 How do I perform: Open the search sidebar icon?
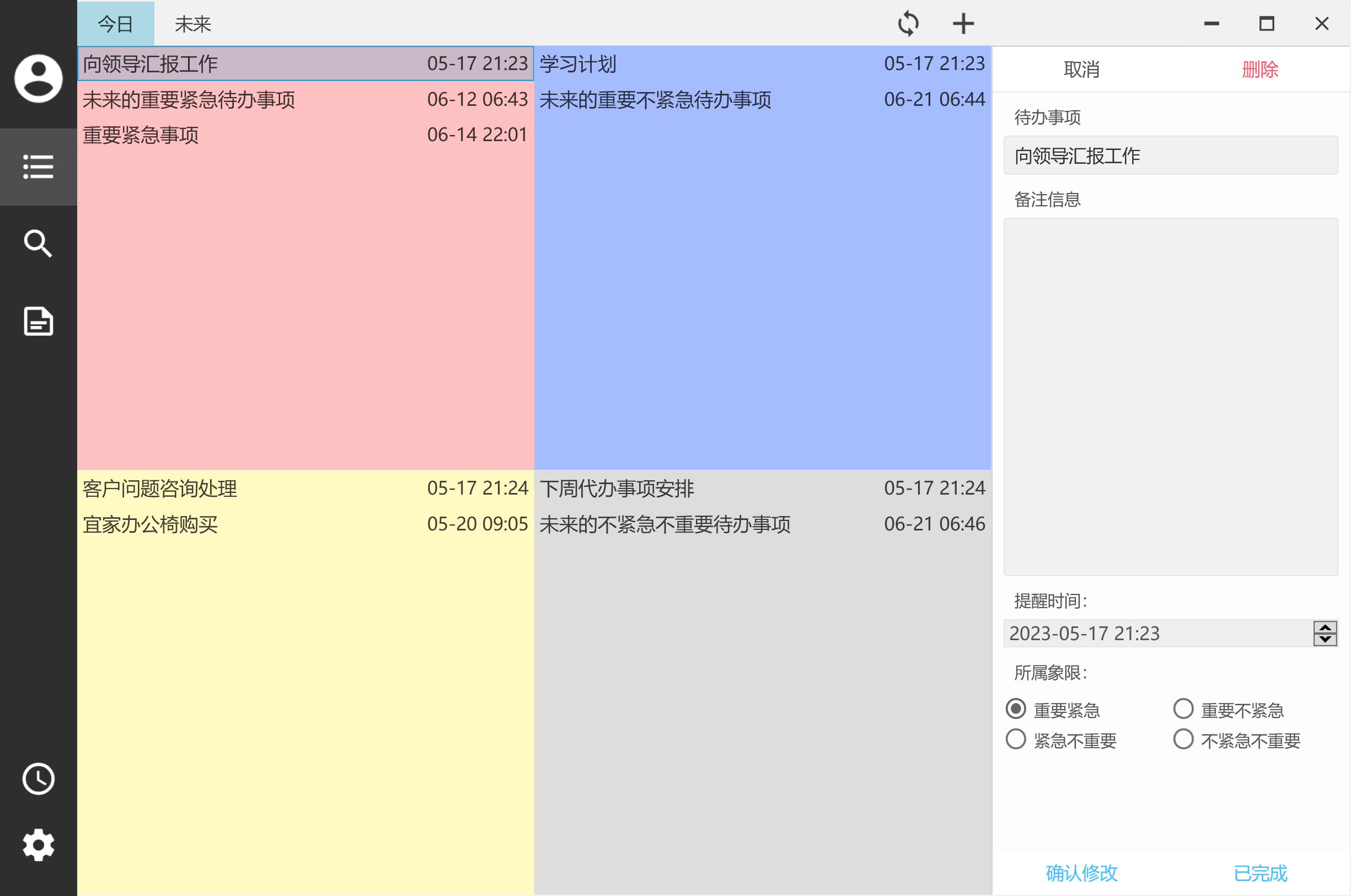38,244
